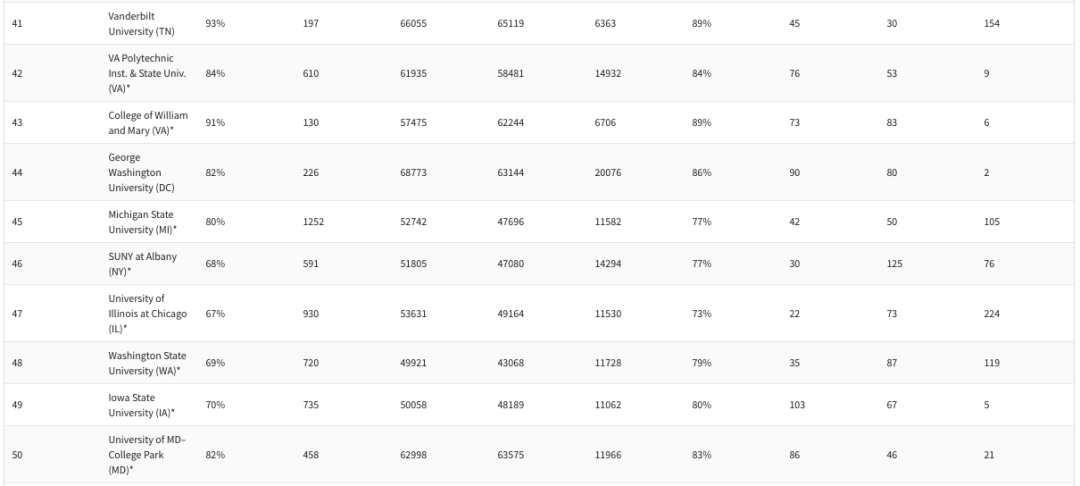Click University of MD–College Park name
Image resolution: width=1080 pixels, height=486 pixels.
[144, 454]
